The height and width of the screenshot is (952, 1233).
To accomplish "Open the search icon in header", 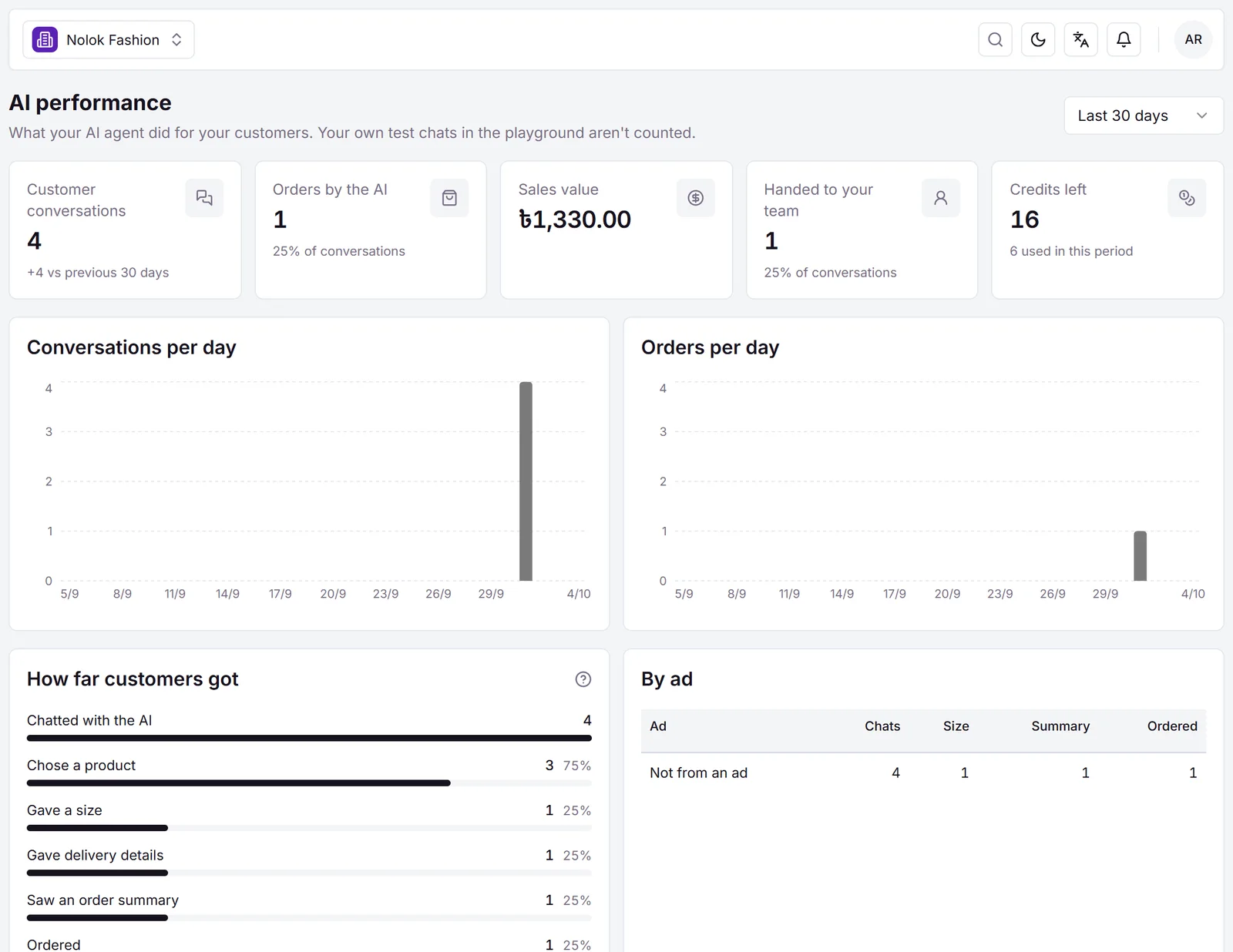I will click(x=995, y=39).
